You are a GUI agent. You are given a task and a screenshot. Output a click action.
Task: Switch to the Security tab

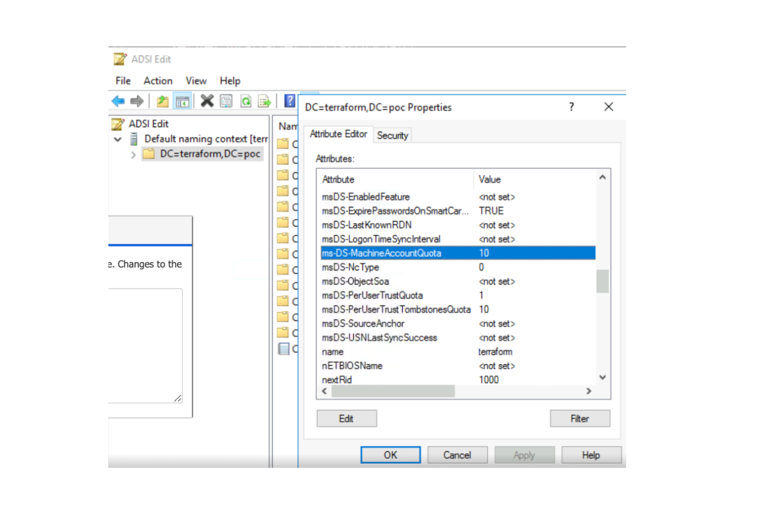click(392, 136)
